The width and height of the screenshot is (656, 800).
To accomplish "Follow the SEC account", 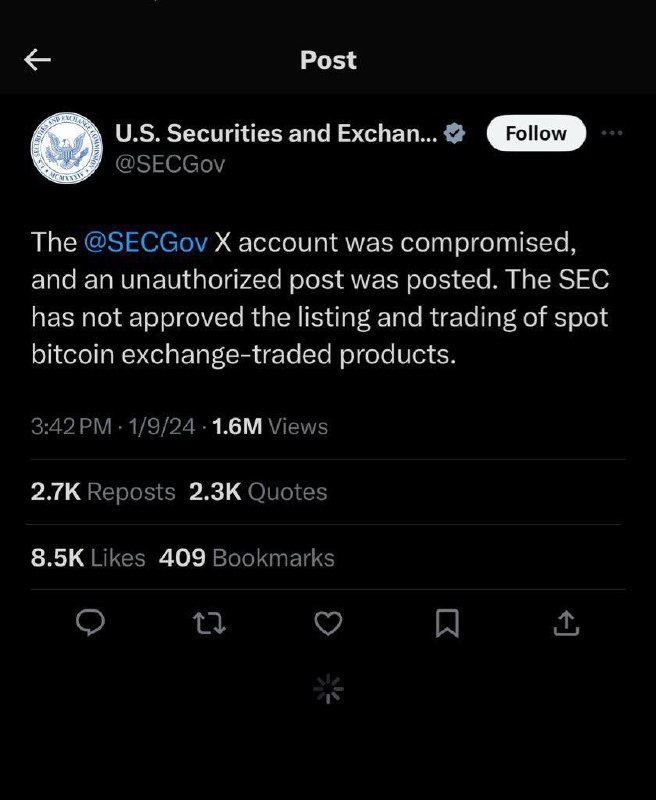I will tap(536, 133).
